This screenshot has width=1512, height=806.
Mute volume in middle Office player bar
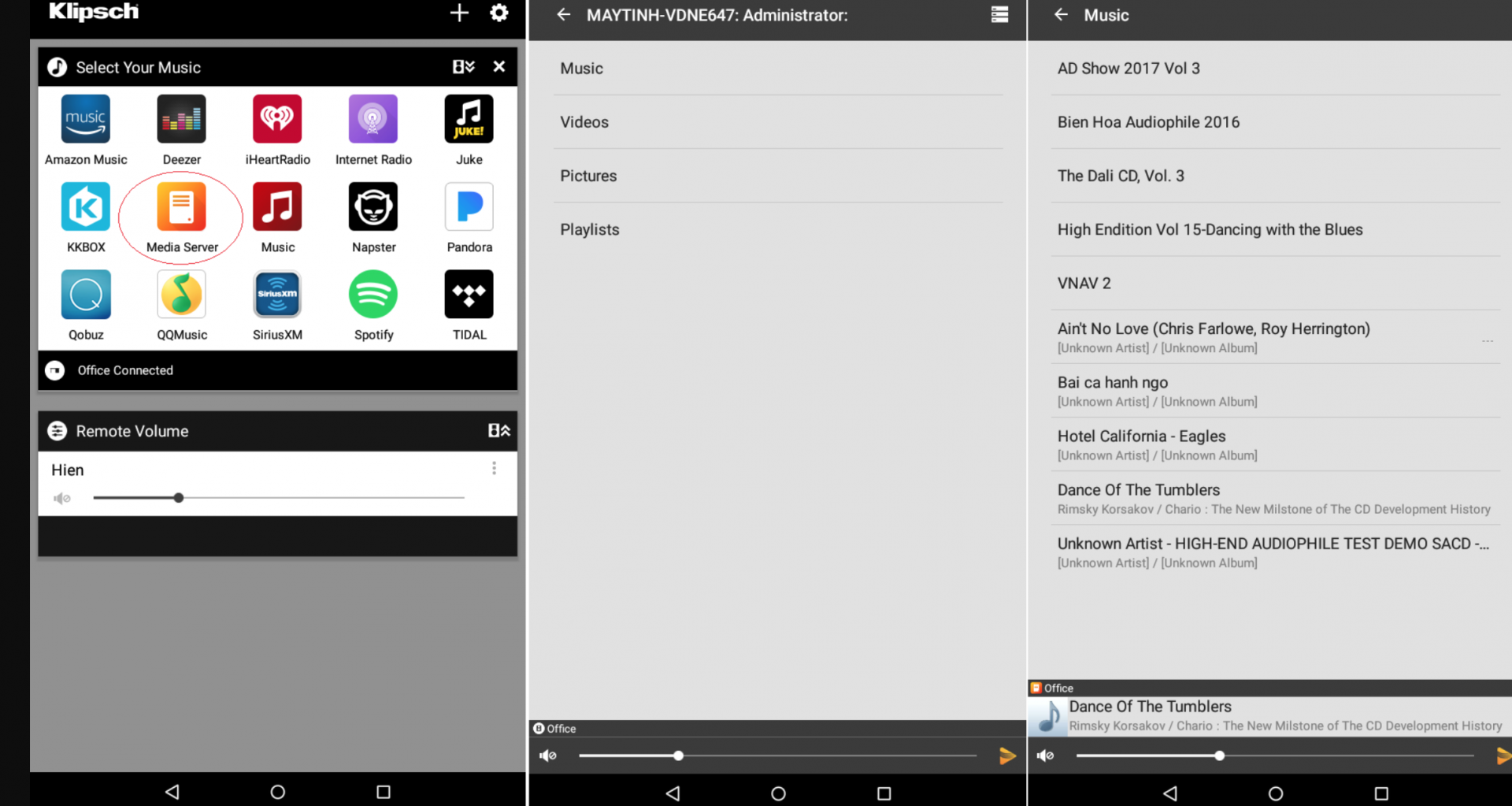[548, 756]
